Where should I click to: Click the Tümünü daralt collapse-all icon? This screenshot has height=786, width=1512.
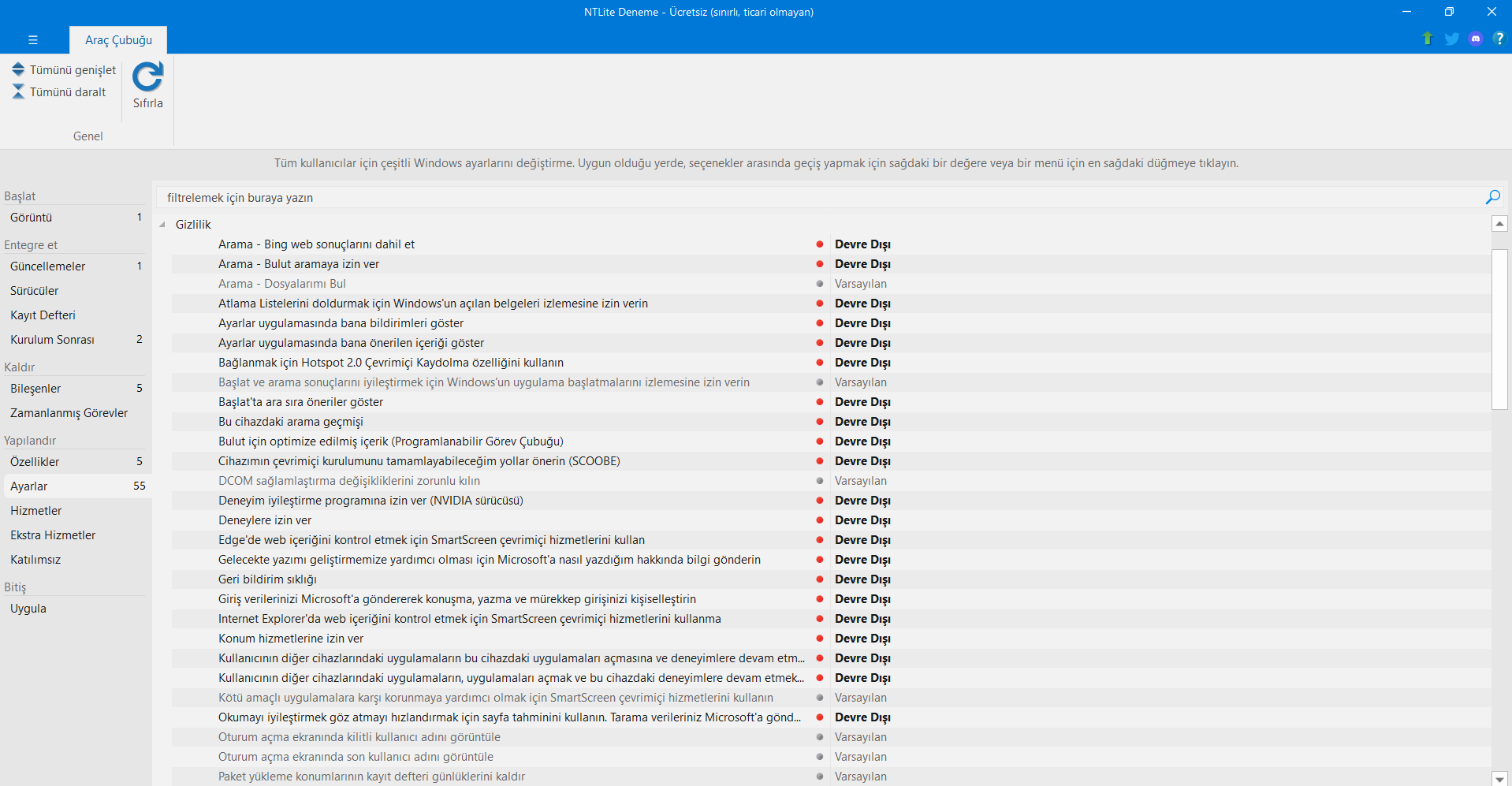coord(18,91)
